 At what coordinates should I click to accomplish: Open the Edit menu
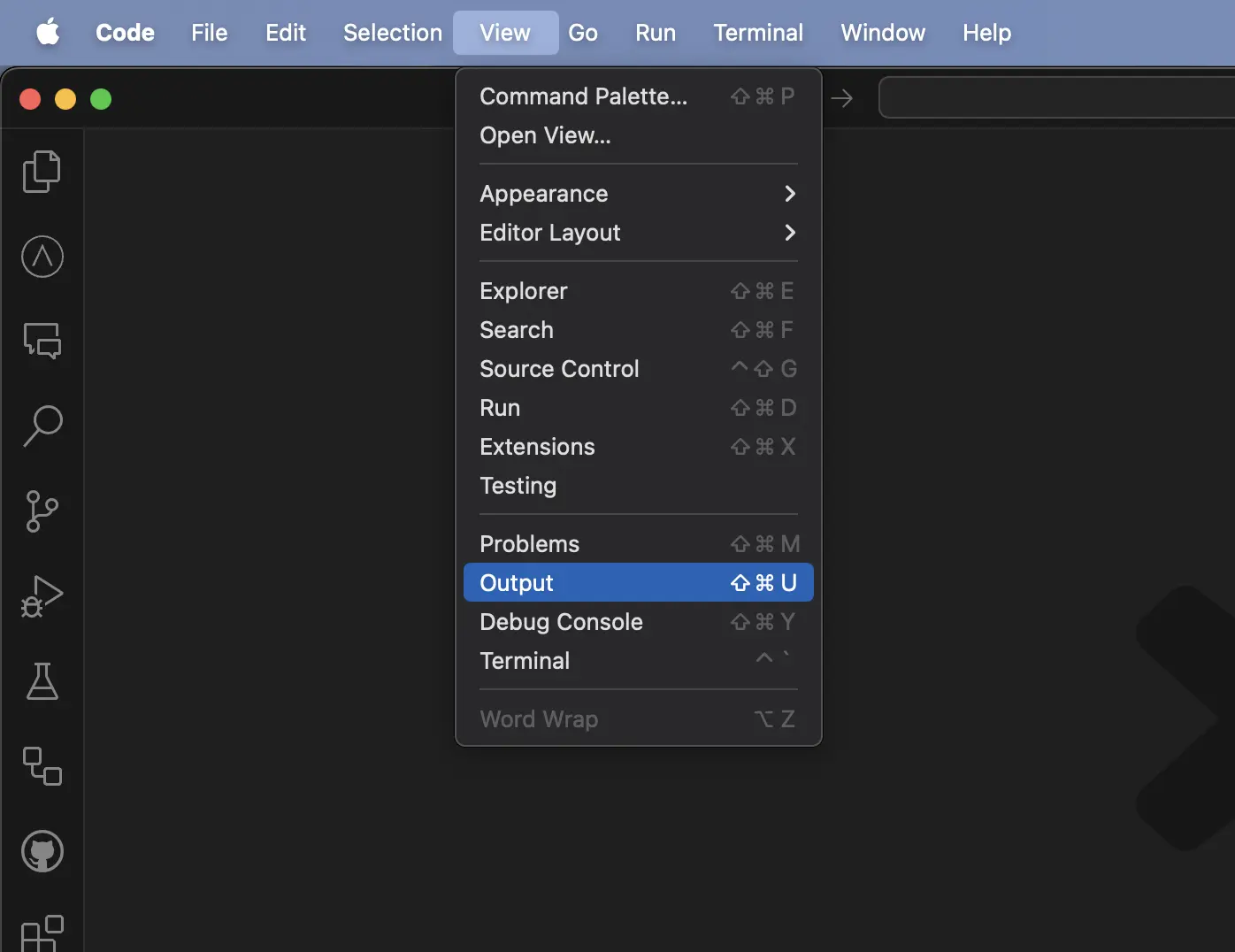click(286, 33)
